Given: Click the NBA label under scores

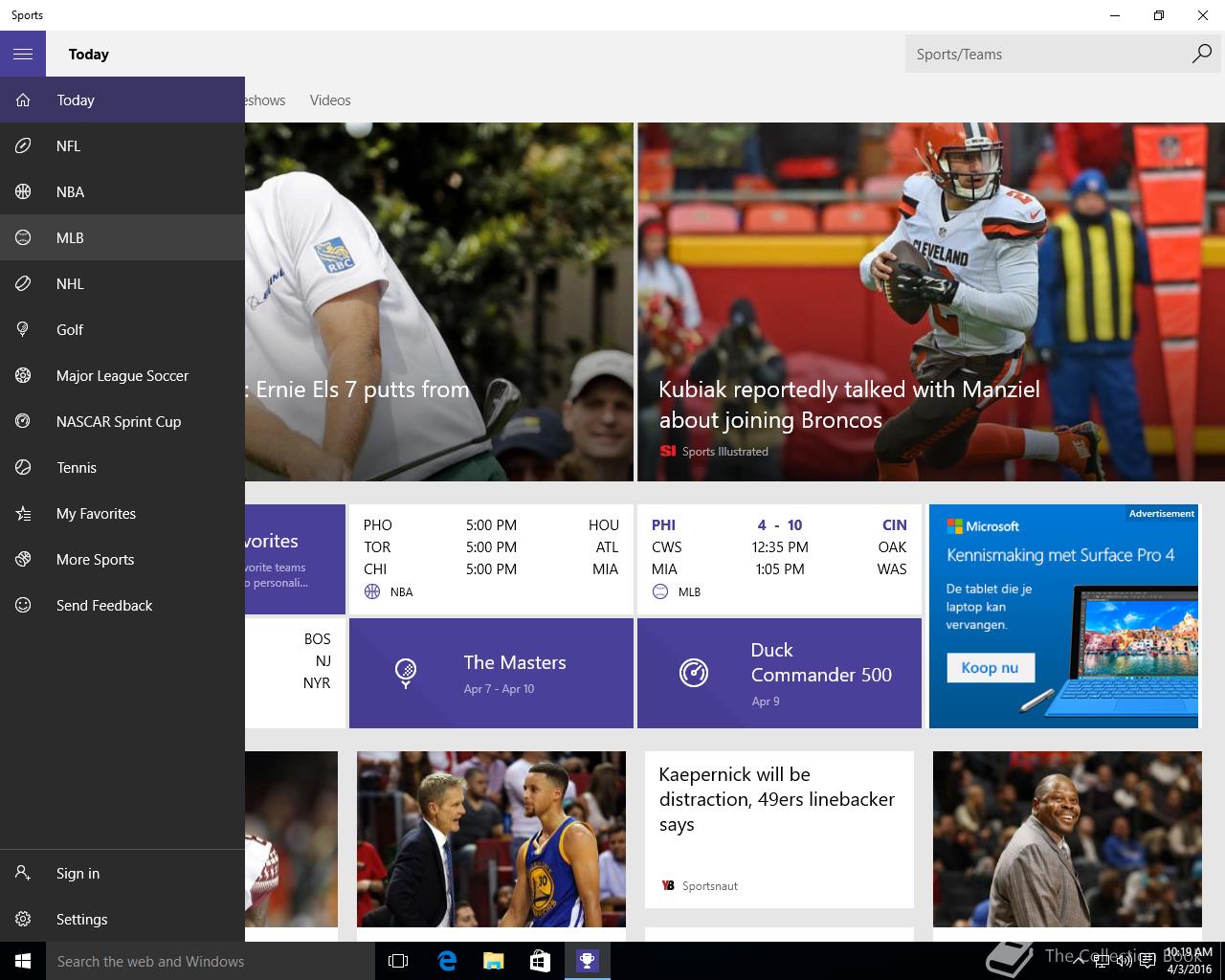Looking at the screenshot, I should coord(401,591).
